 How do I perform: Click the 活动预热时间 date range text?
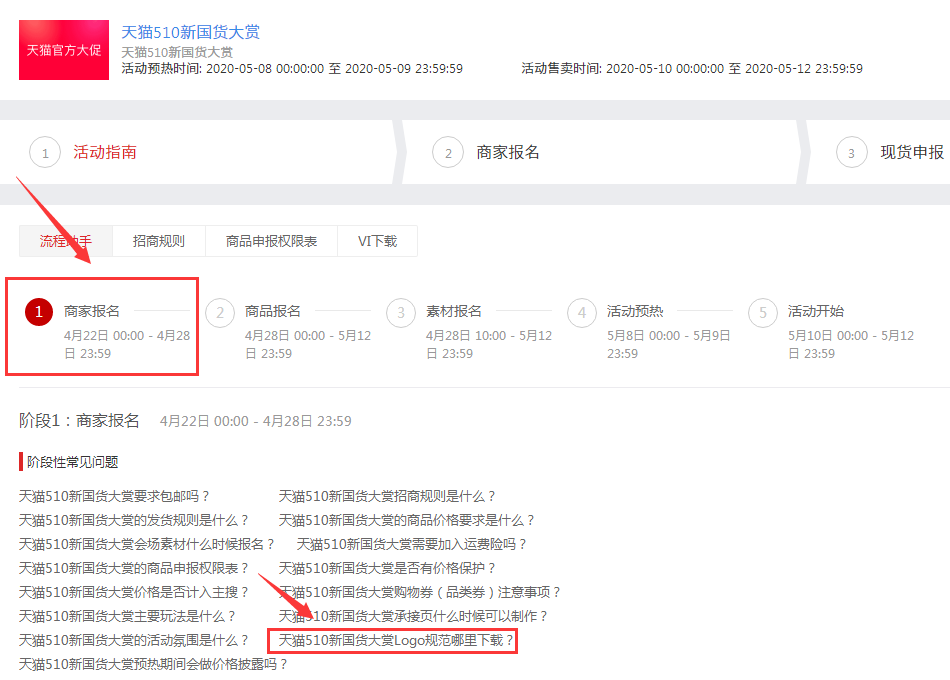coord(292,68)
